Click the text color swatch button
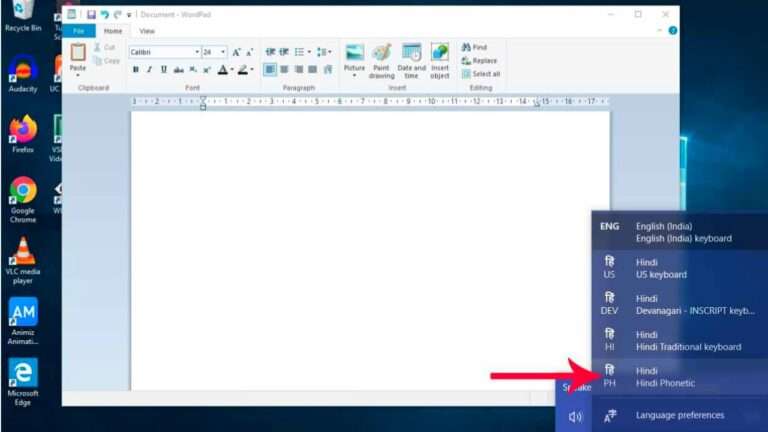 click(224, 70)
